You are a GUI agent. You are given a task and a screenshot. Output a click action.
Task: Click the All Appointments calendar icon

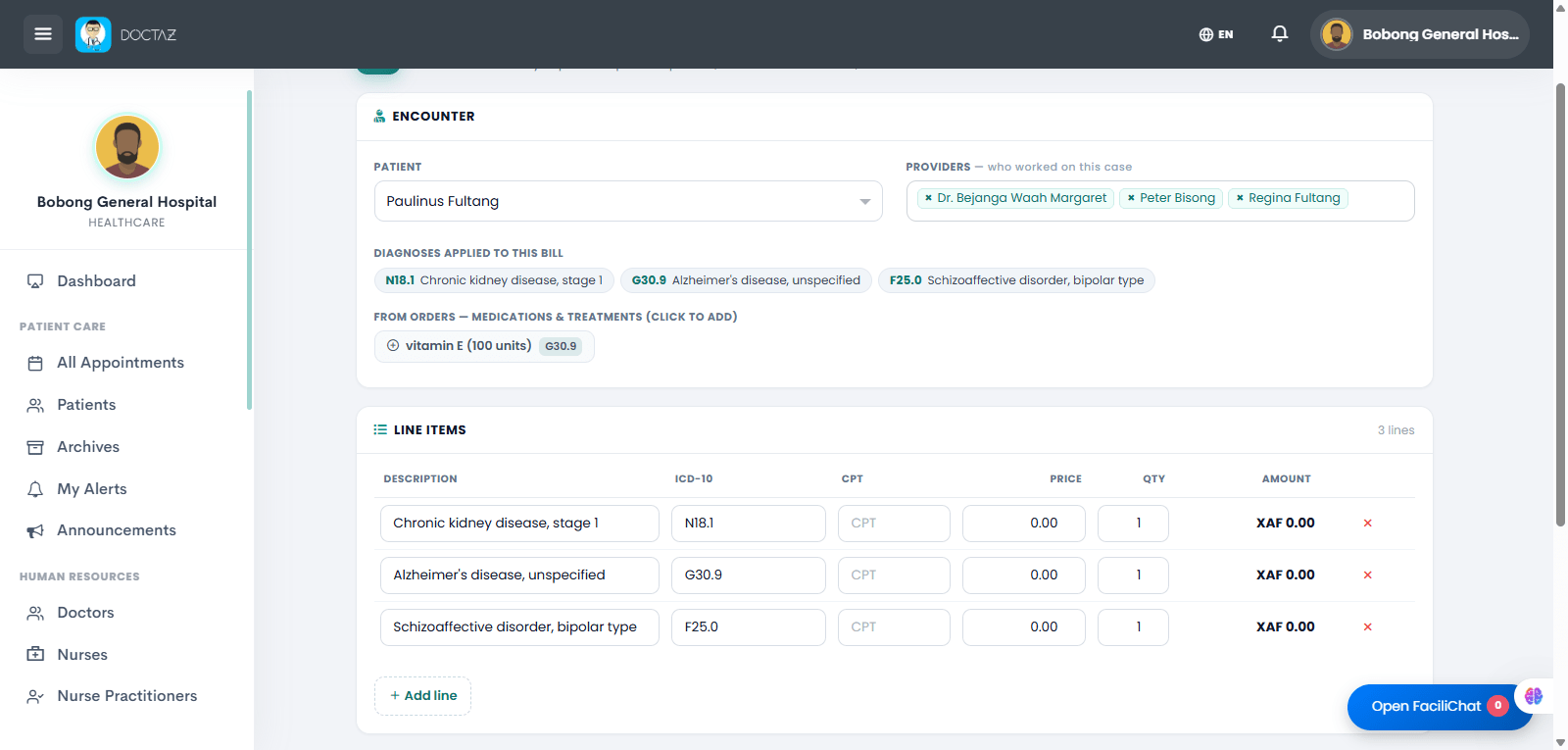[x=35, y=363]
